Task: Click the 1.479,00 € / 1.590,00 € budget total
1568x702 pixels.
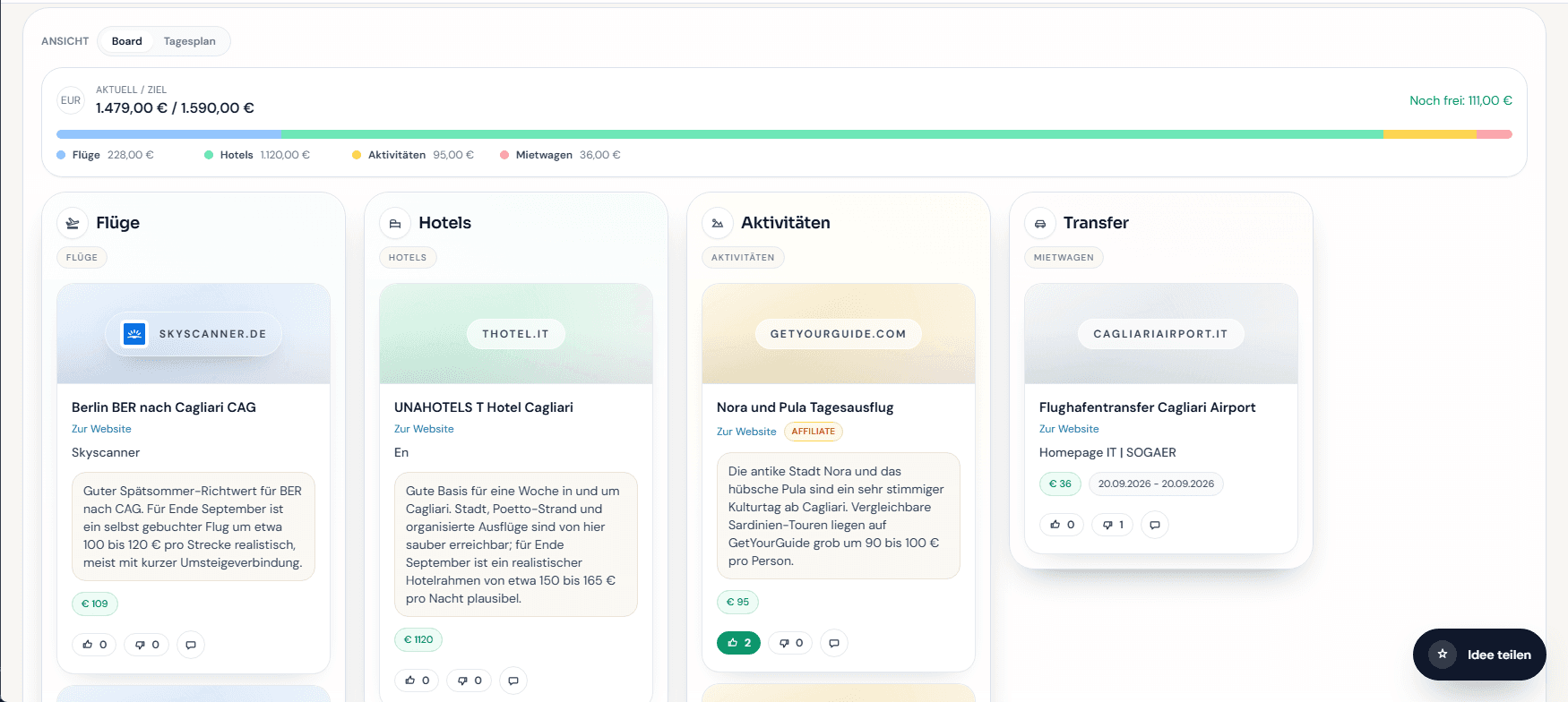Action: coord(175,108)
